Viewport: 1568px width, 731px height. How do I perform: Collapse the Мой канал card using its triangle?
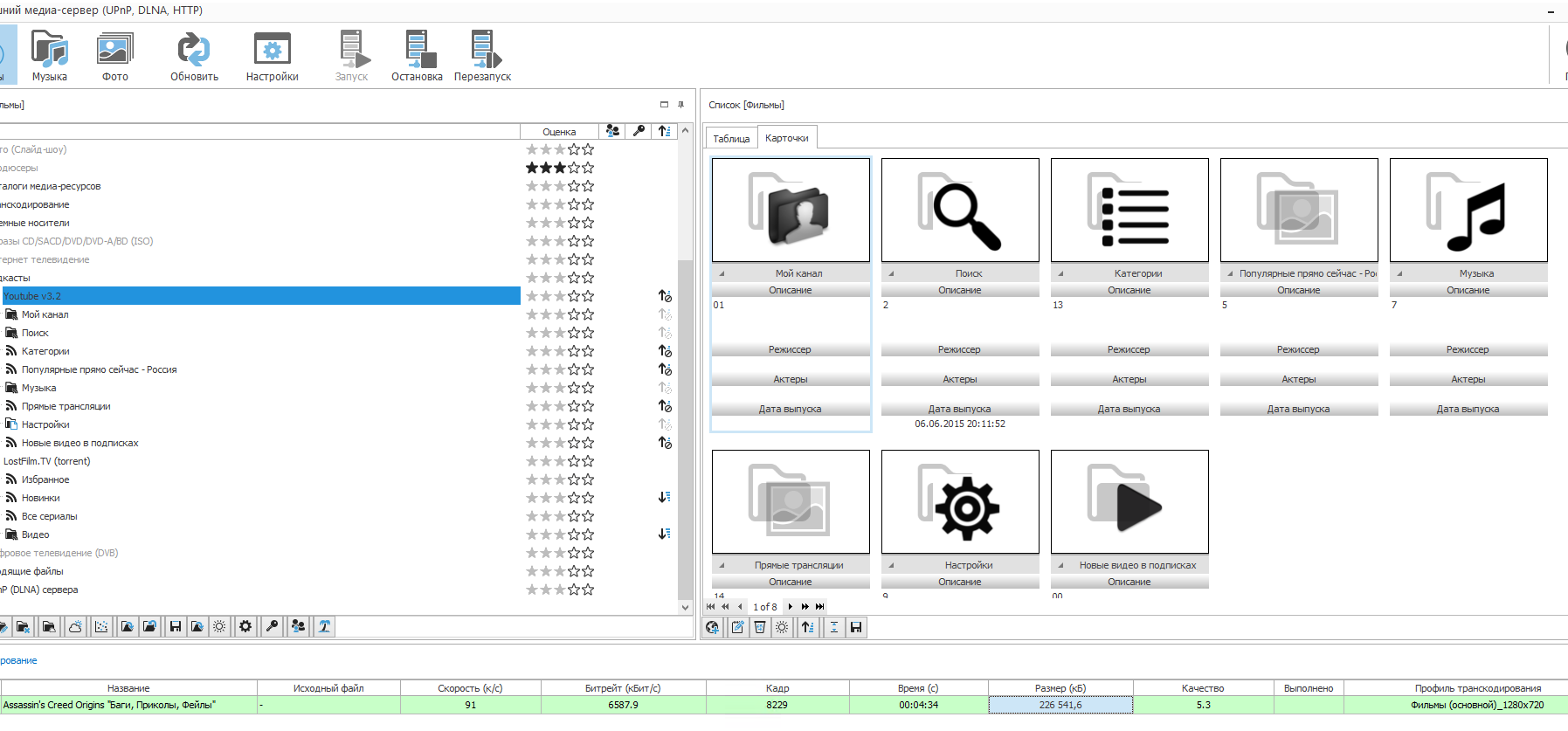(x=722, y=273)
